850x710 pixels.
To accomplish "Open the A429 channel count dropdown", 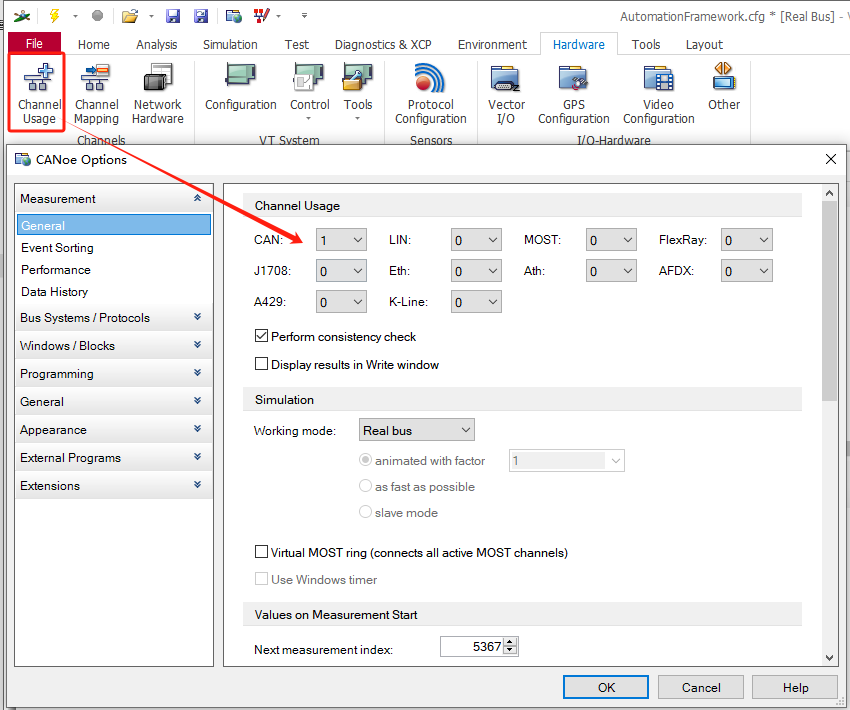I will pyautogui.click(x=342, y=302).
